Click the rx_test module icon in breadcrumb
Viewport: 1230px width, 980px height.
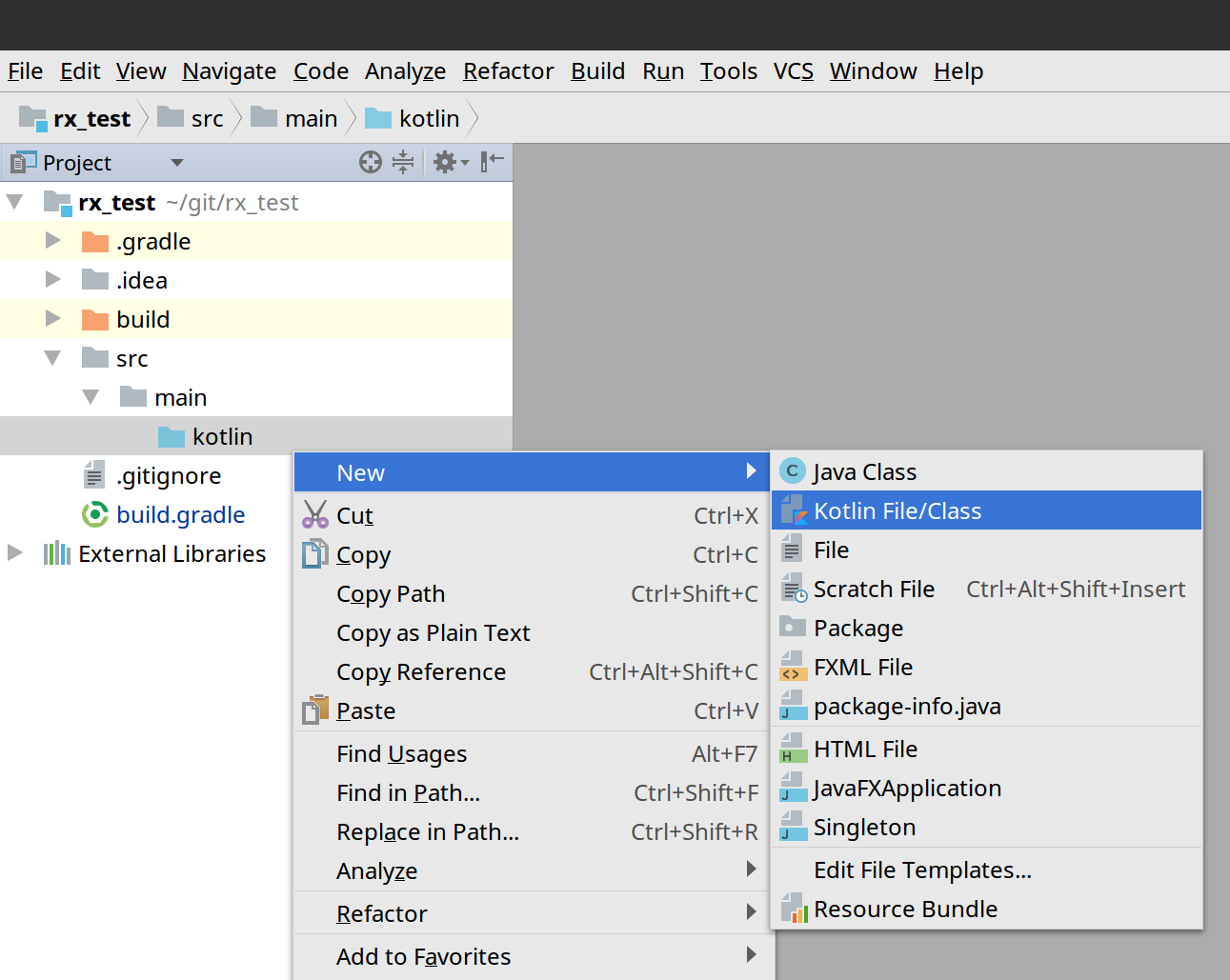point(32,118)
